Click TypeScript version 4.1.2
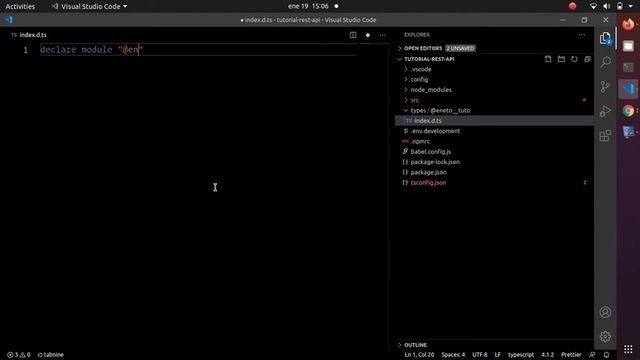Screen dimensions: 640x360 [x=547, y=355]
